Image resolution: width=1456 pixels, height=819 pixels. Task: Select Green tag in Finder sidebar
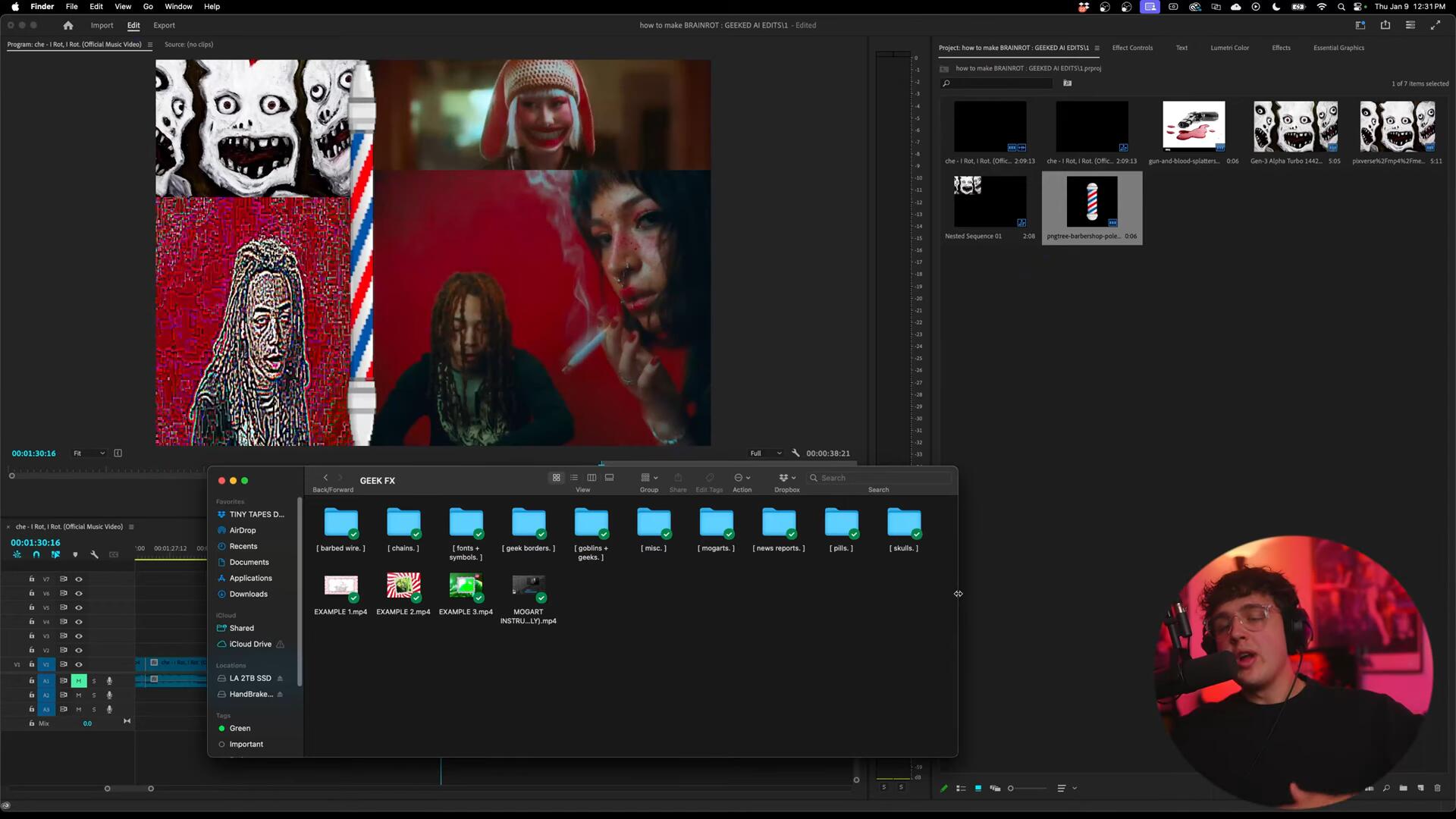[240, 728]
